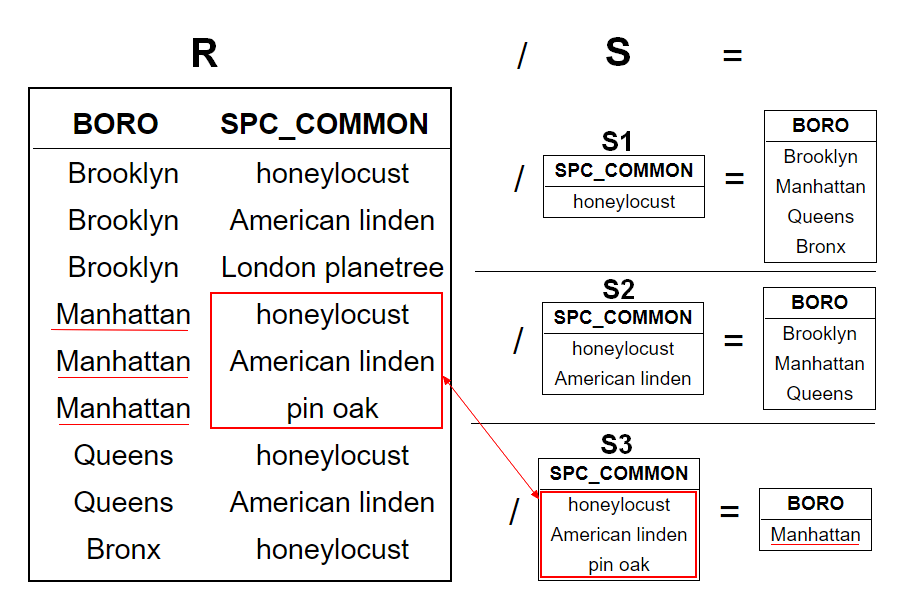906x605 pixels.
Task: Click pin oak inside table R's red box
Action: [332, 409]
